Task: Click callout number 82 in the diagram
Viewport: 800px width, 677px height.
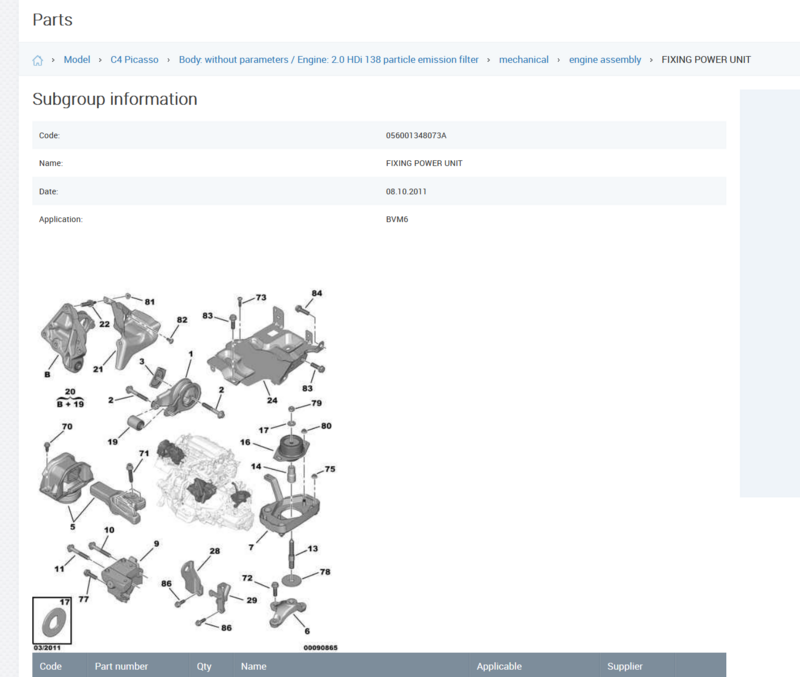Action: tap(182, 320)
